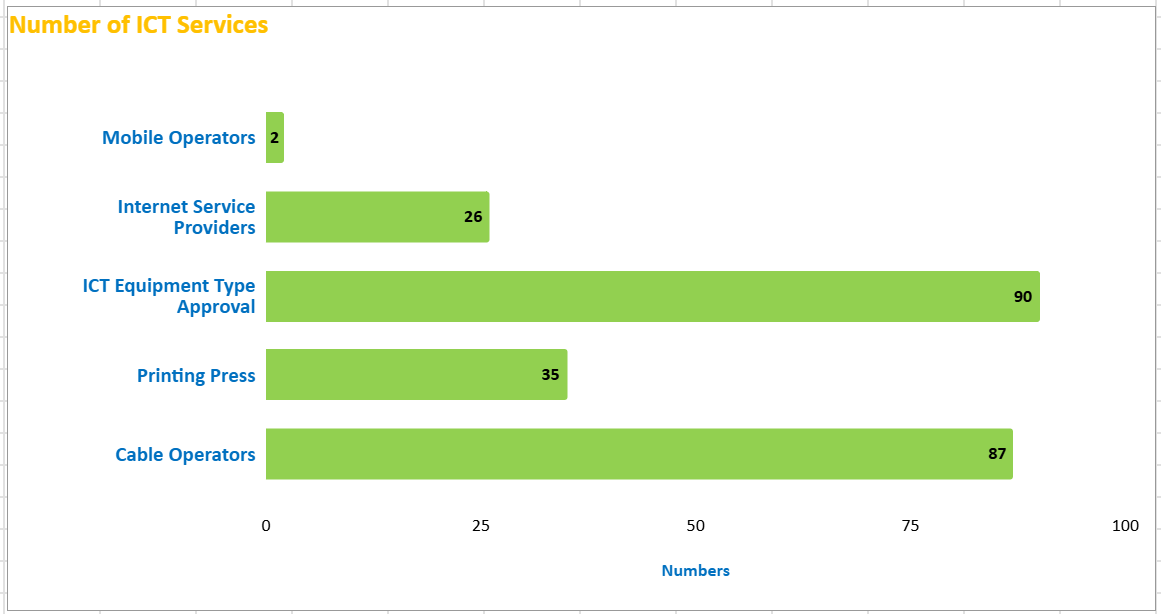Click the axis tick value 100

click(x=1125, y=526)
